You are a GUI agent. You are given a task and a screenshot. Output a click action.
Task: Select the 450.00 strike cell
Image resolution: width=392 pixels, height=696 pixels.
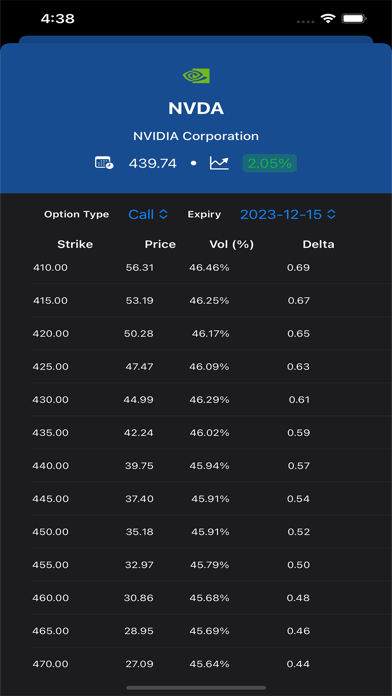coord(51,532)
